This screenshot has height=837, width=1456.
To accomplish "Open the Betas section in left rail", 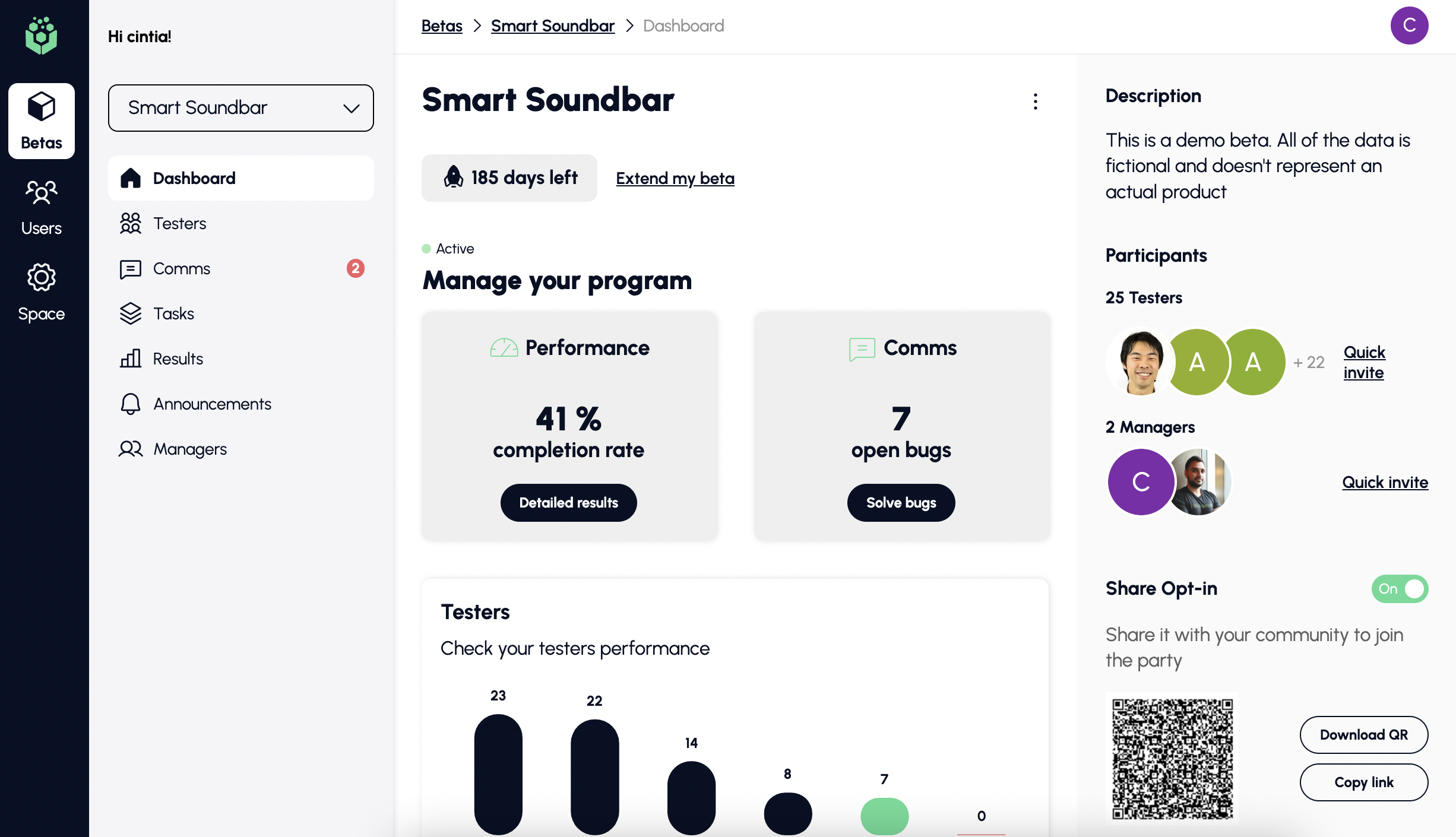I will point(41,121).
